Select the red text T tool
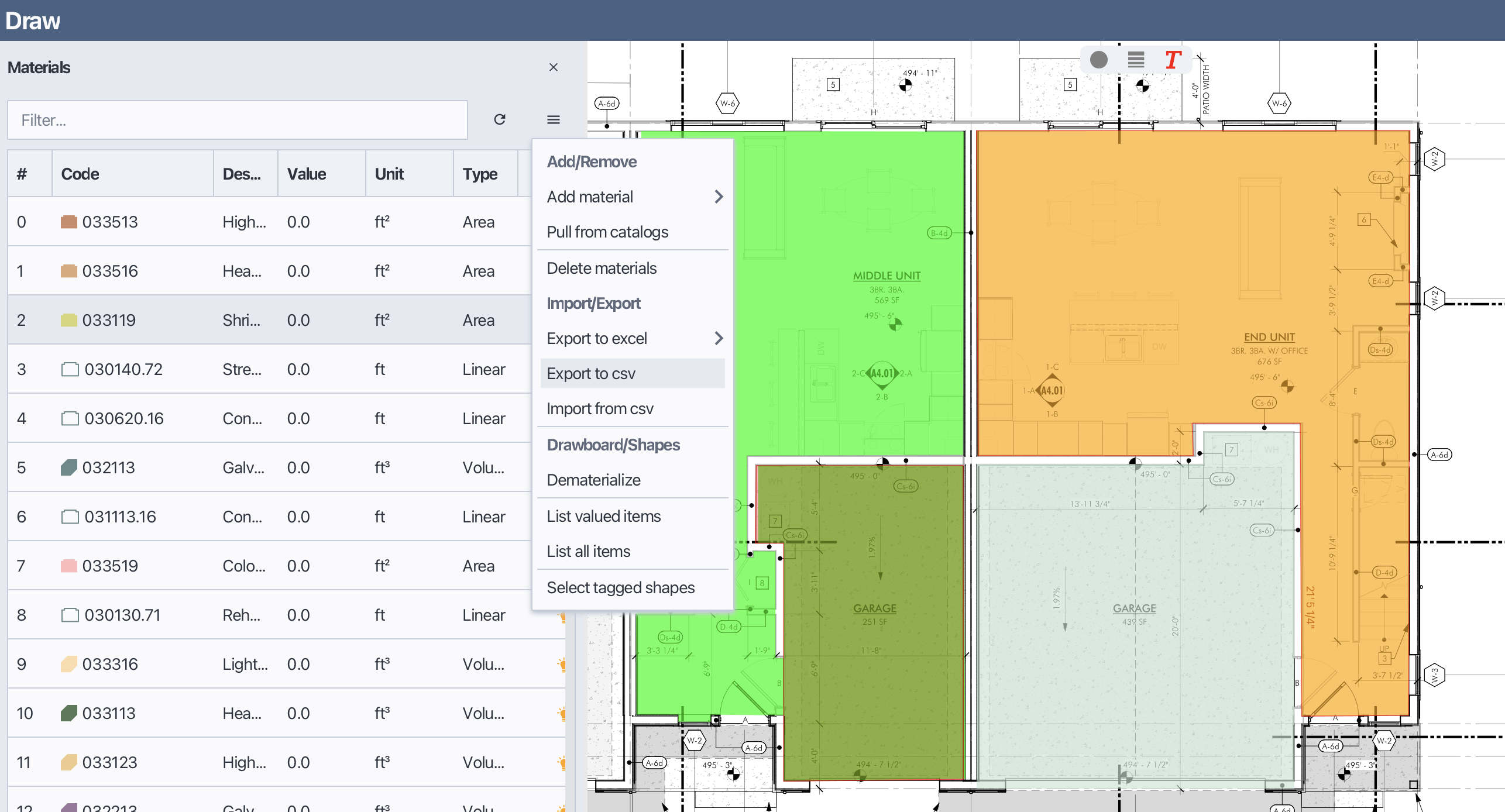 pos(1173,60)
